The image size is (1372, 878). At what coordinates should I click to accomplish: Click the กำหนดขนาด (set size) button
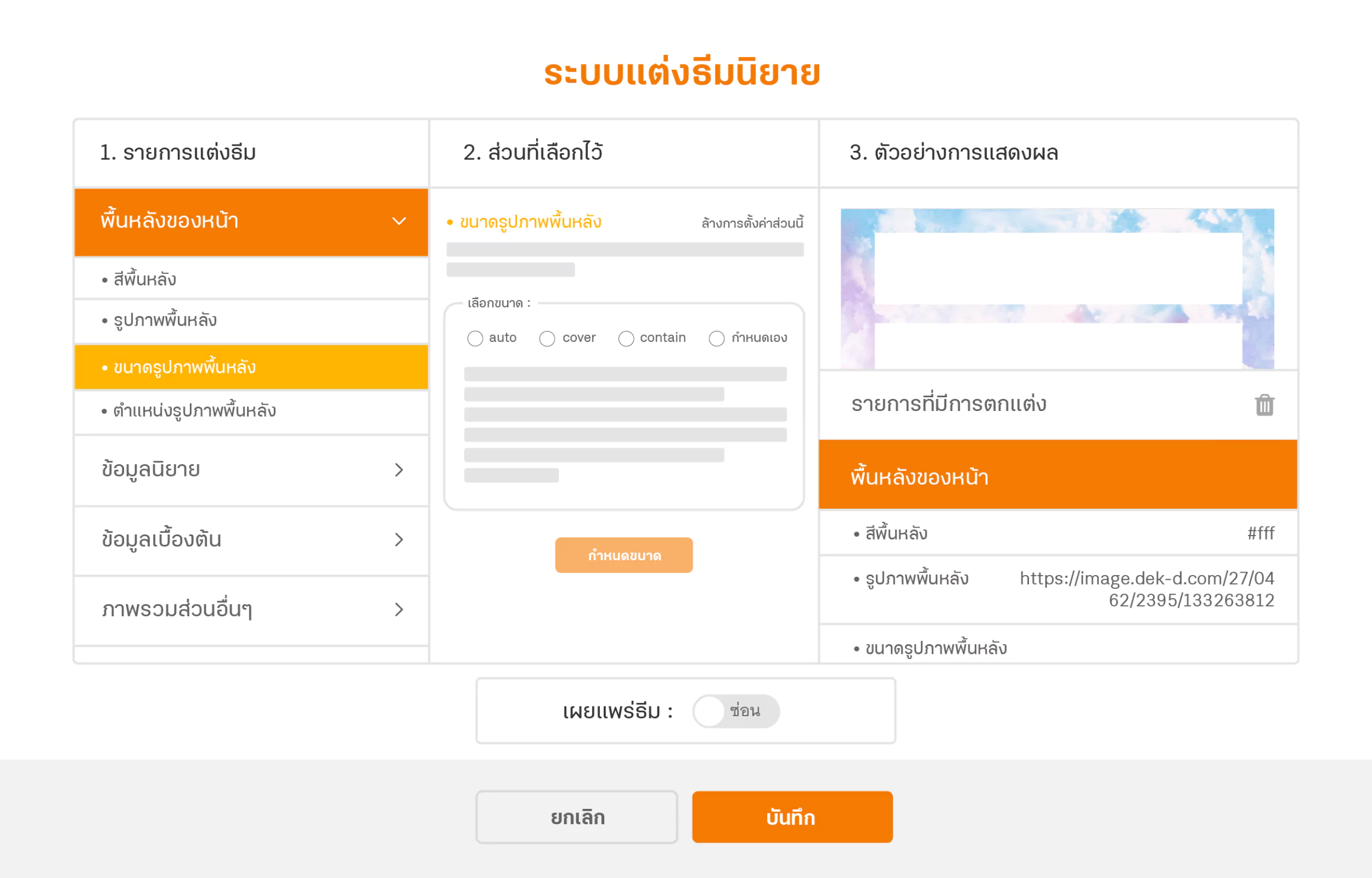point(624,555)
